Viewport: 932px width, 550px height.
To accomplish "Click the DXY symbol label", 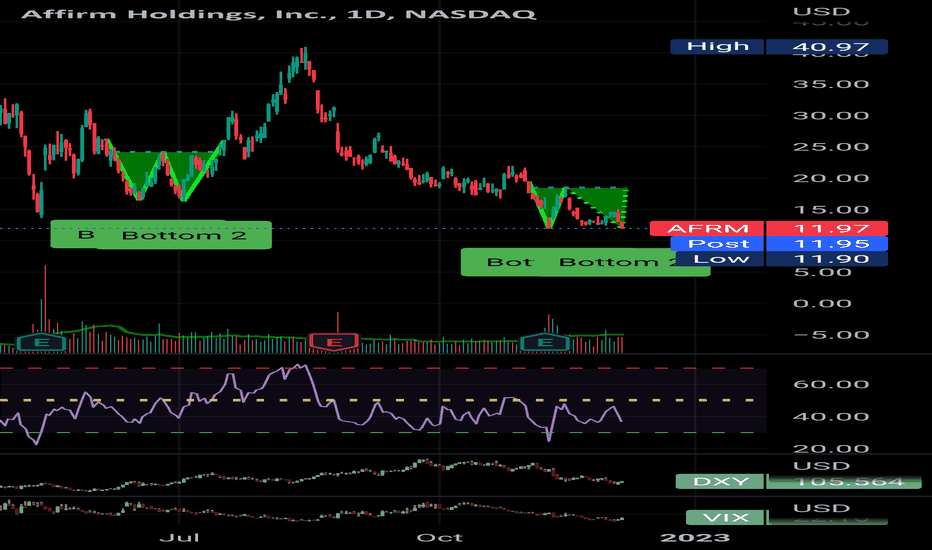I will (x=720, y=482).
